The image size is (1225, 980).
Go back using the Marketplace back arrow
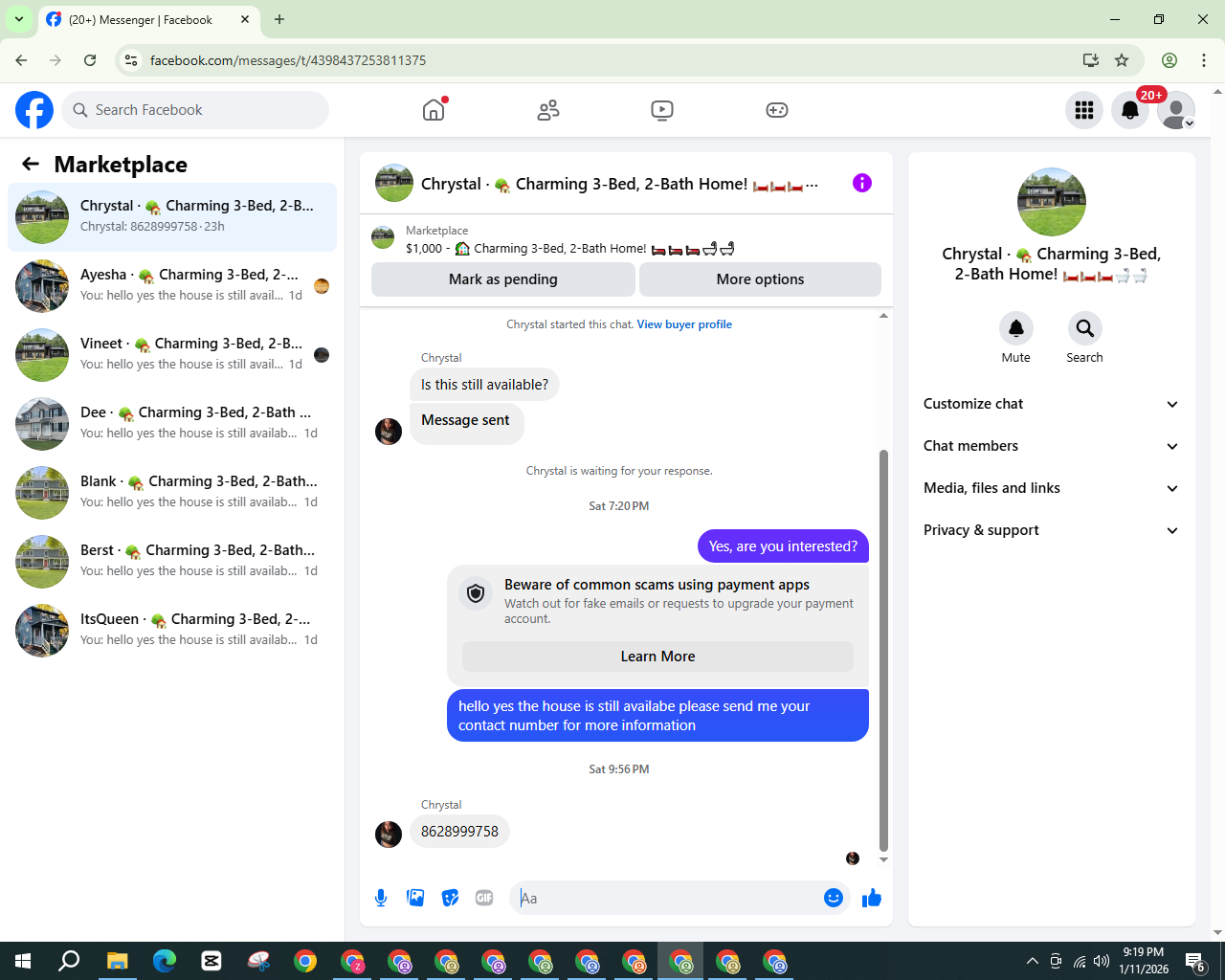31,164
